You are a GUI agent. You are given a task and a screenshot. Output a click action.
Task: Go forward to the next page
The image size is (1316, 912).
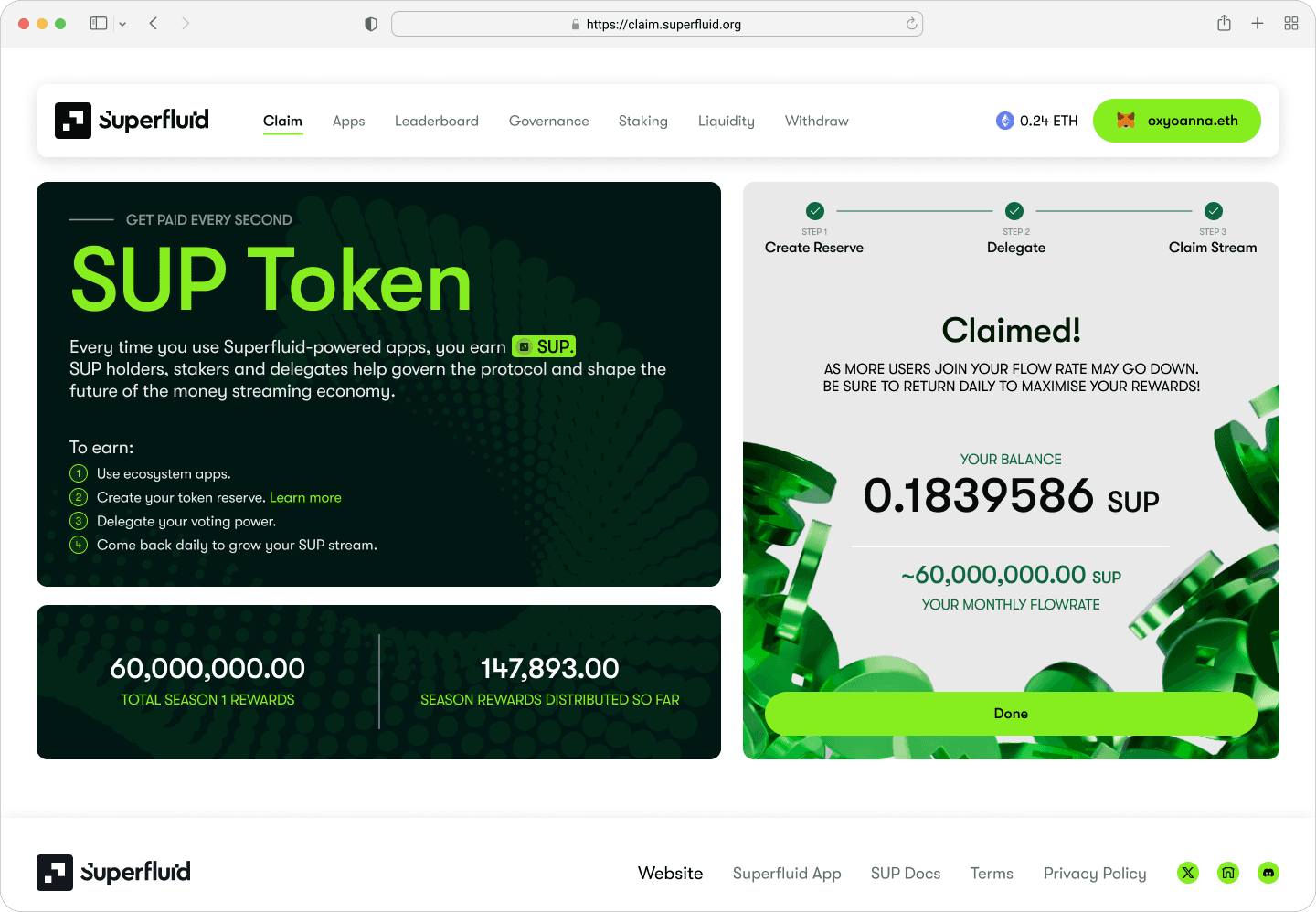(186, 24)
